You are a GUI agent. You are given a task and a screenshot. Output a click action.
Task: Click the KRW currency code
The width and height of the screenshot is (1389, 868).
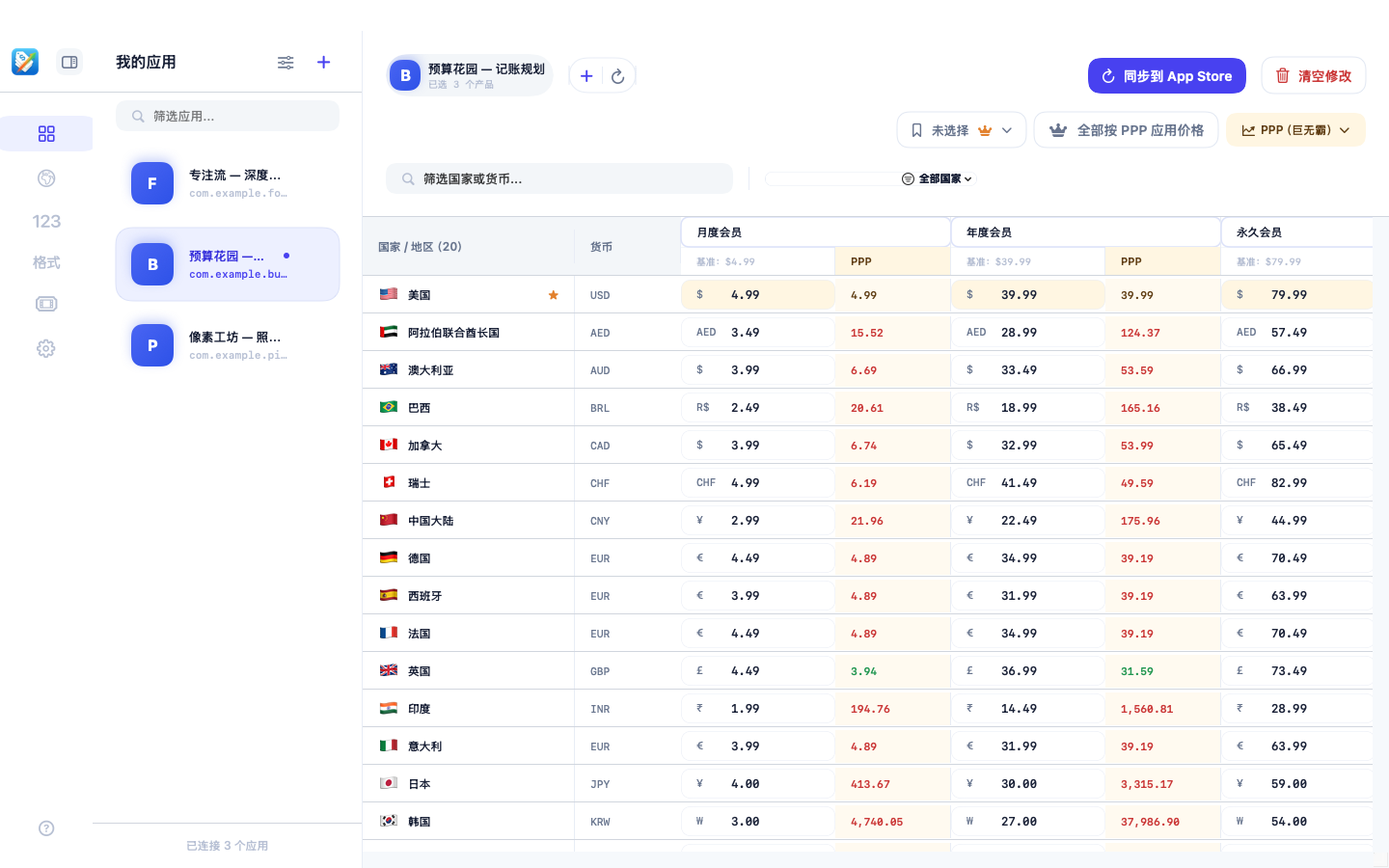point(600,822)
